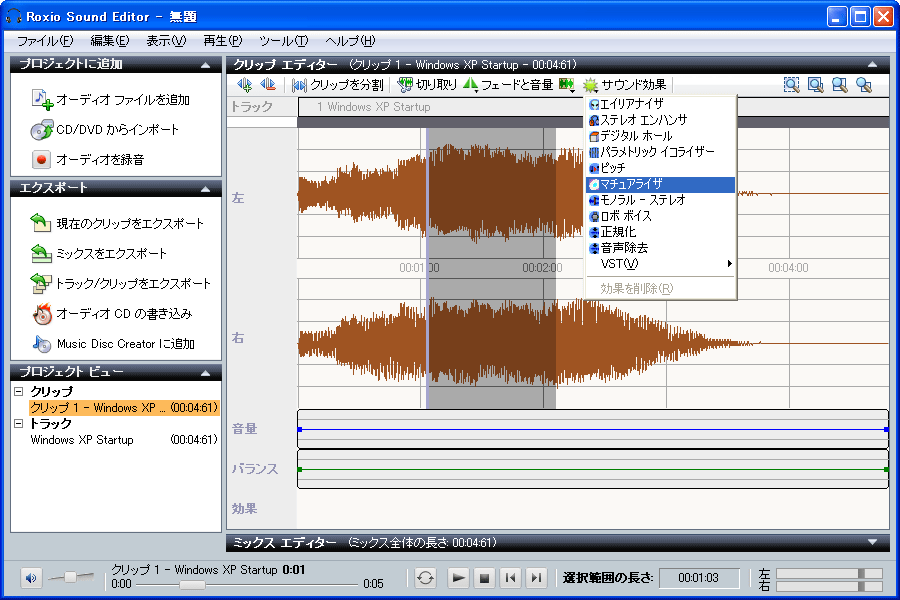Open ツール menu
The width and height of the screenshot is (900, 600).
pyautogui.click(x=284, y=41)
